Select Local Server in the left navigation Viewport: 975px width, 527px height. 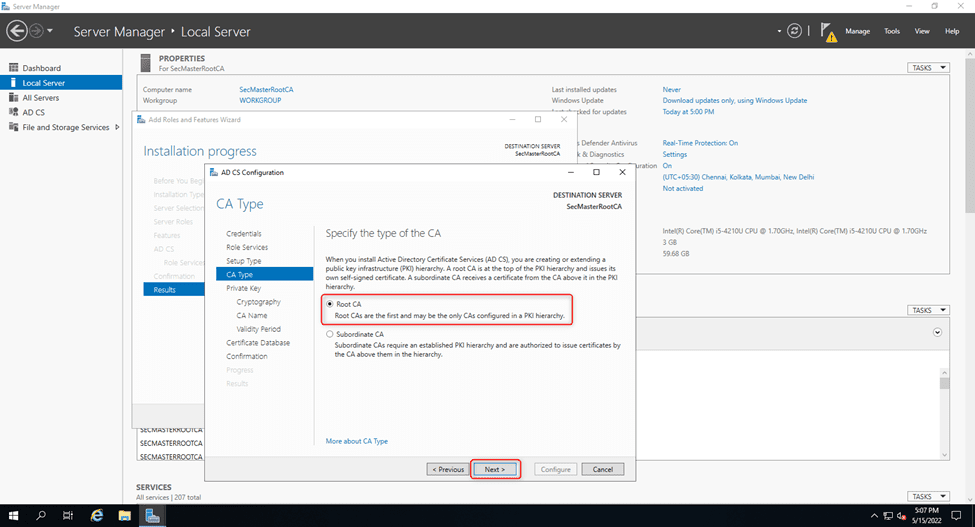point(61,83)
